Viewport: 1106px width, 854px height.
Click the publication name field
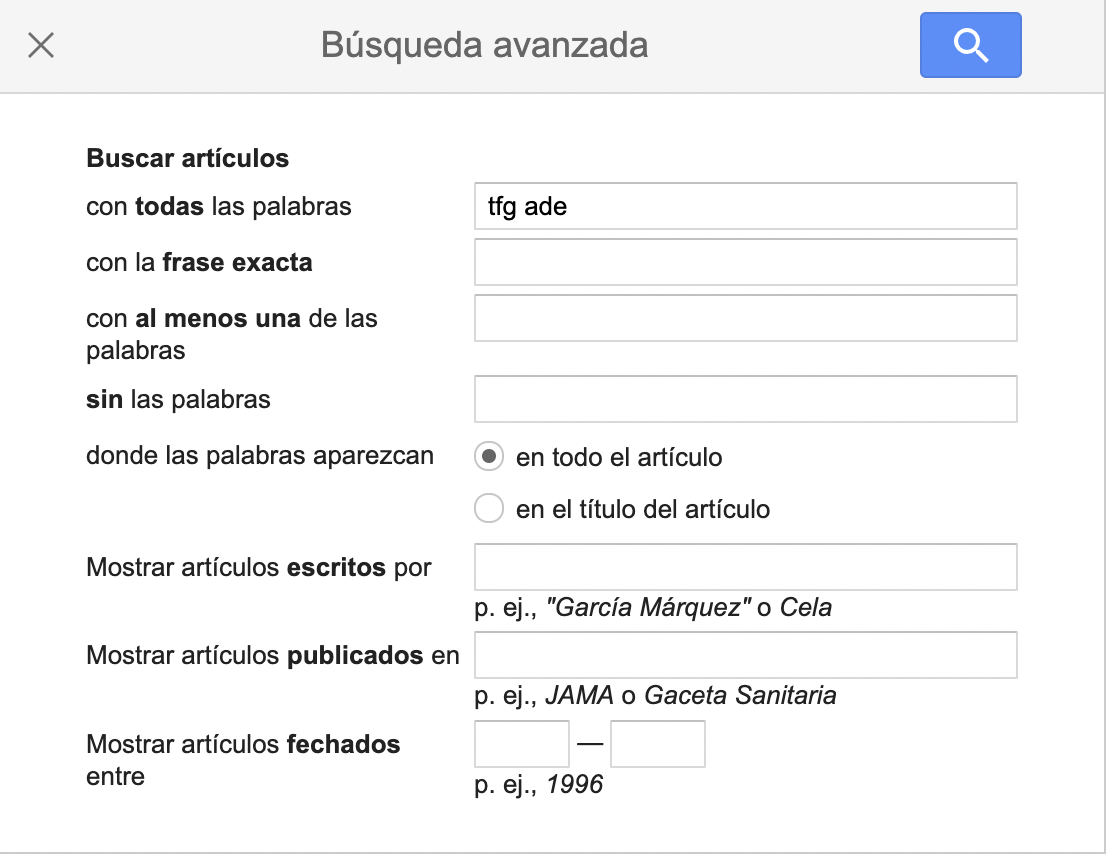tap(745, 654)
